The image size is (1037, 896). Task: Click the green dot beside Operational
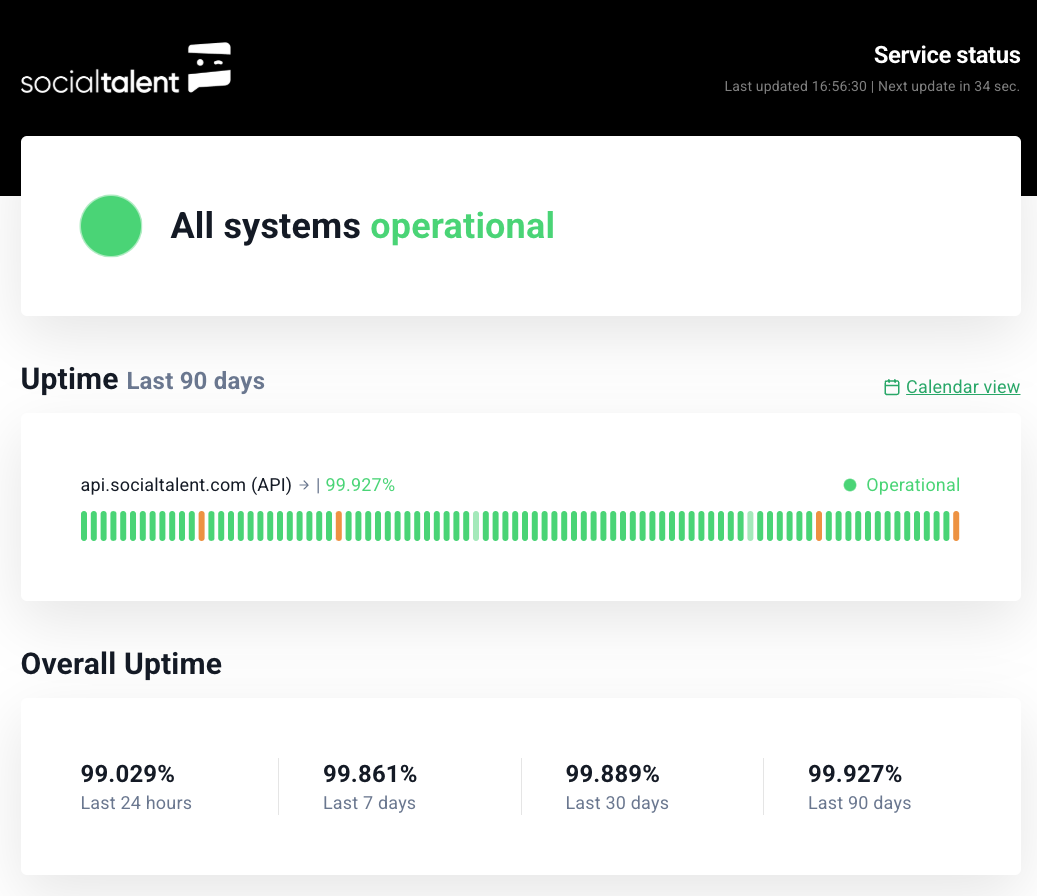(850, 485)
